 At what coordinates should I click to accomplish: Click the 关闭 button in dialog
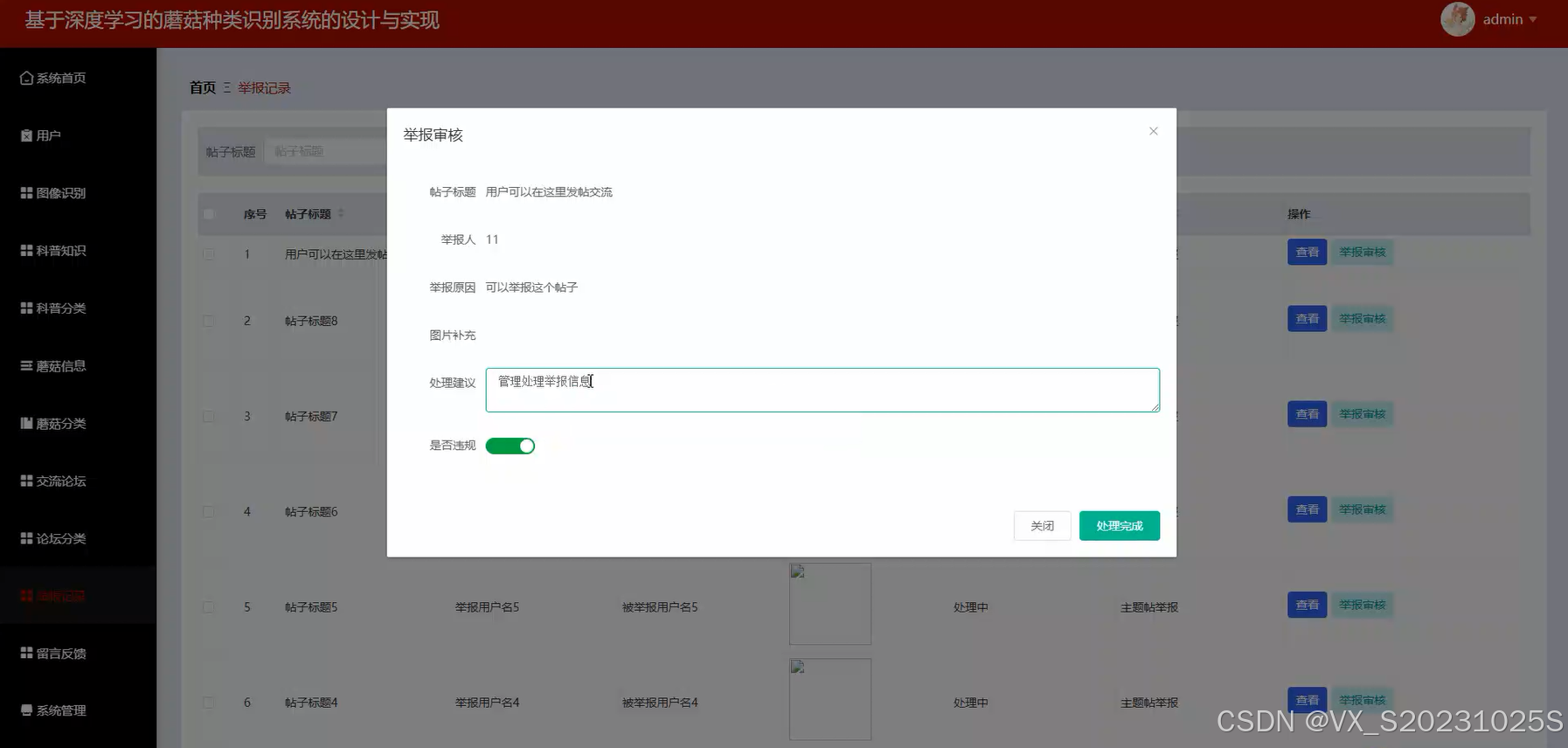click(x=1042, y=526)
